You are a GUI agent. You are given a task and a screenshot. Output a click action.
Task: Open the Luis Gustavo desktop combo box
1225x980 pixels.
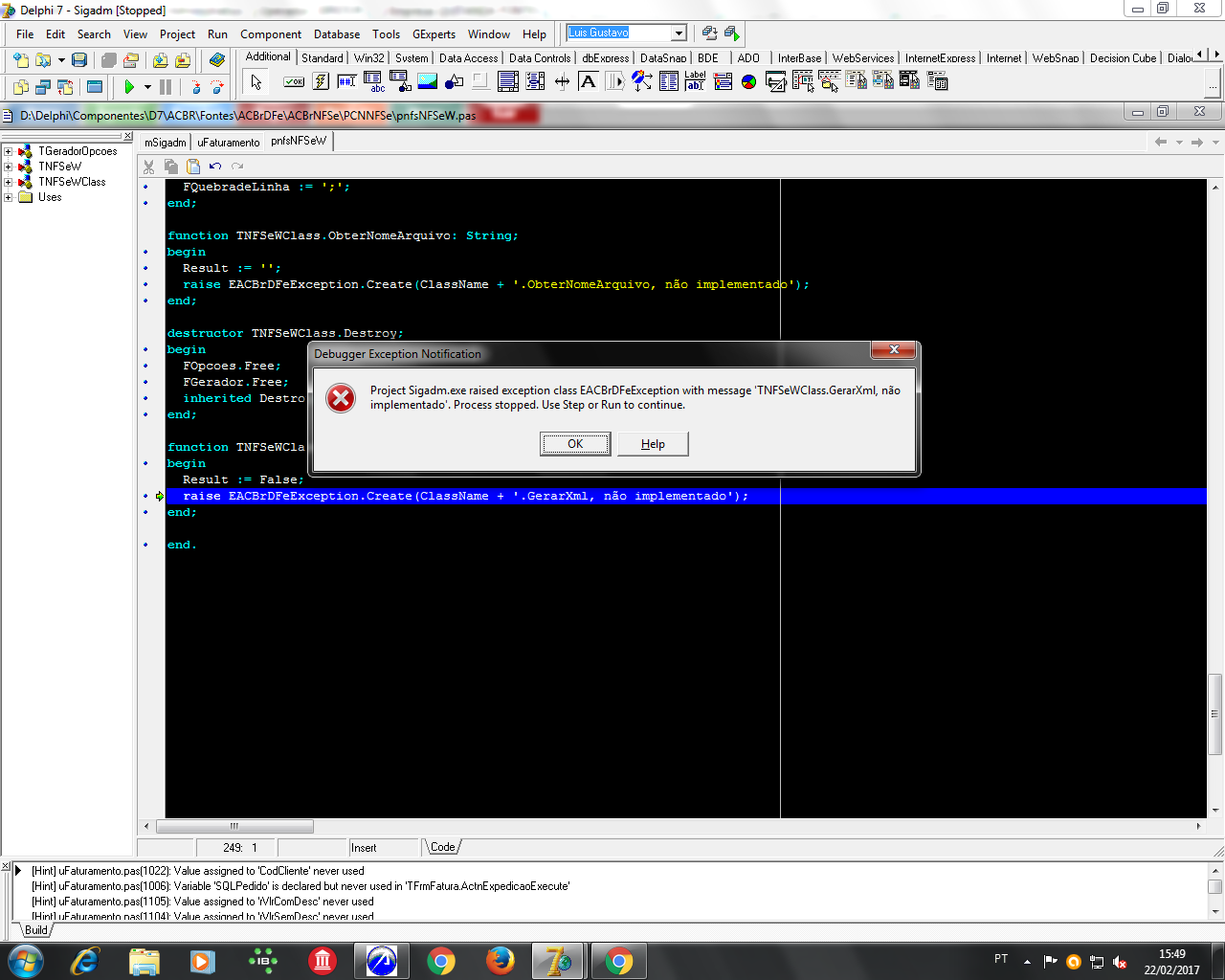pyautogui.click(x=679, y=33)
